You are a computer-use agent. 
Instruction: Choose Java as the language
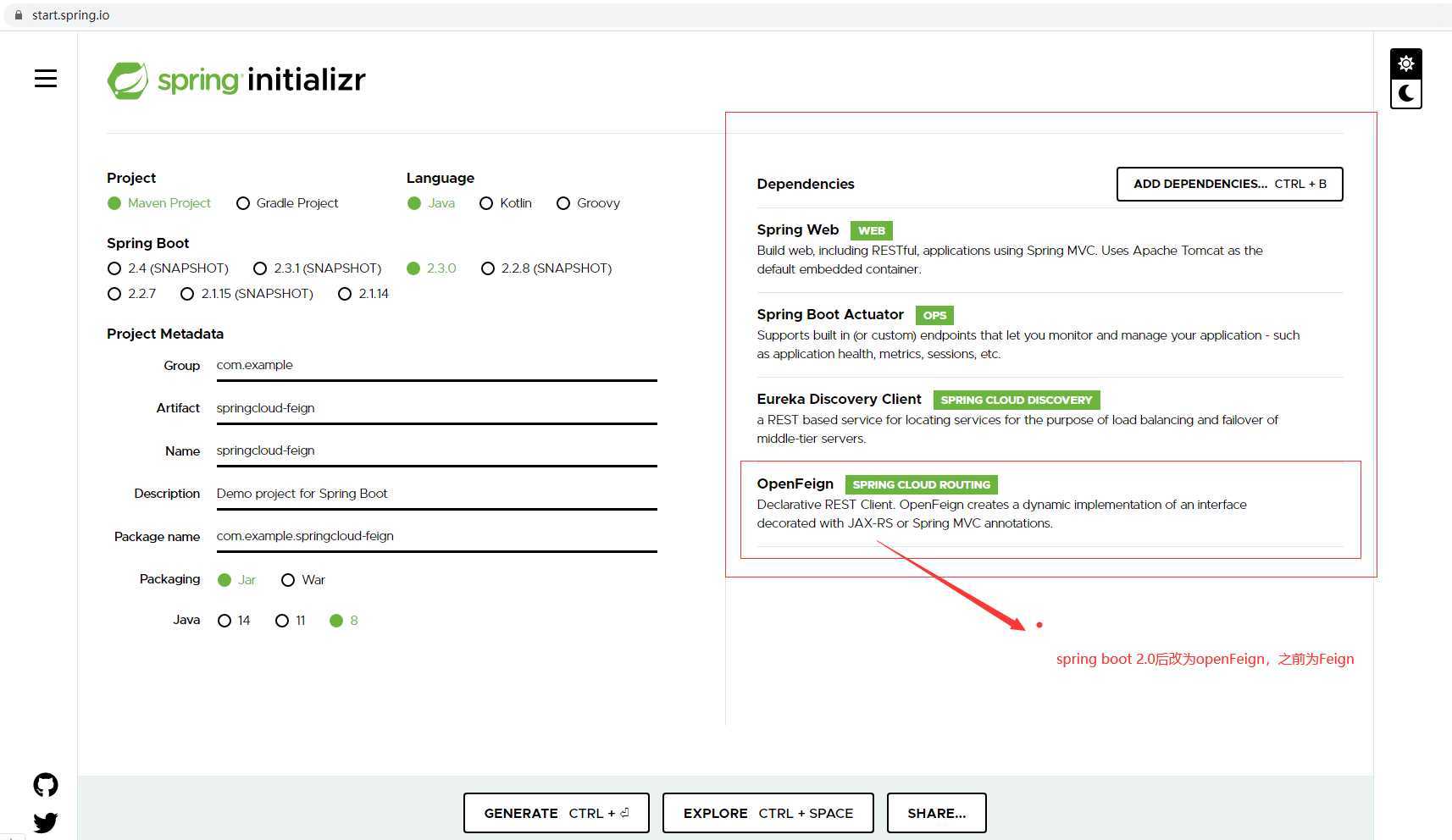tap(431, 203)
